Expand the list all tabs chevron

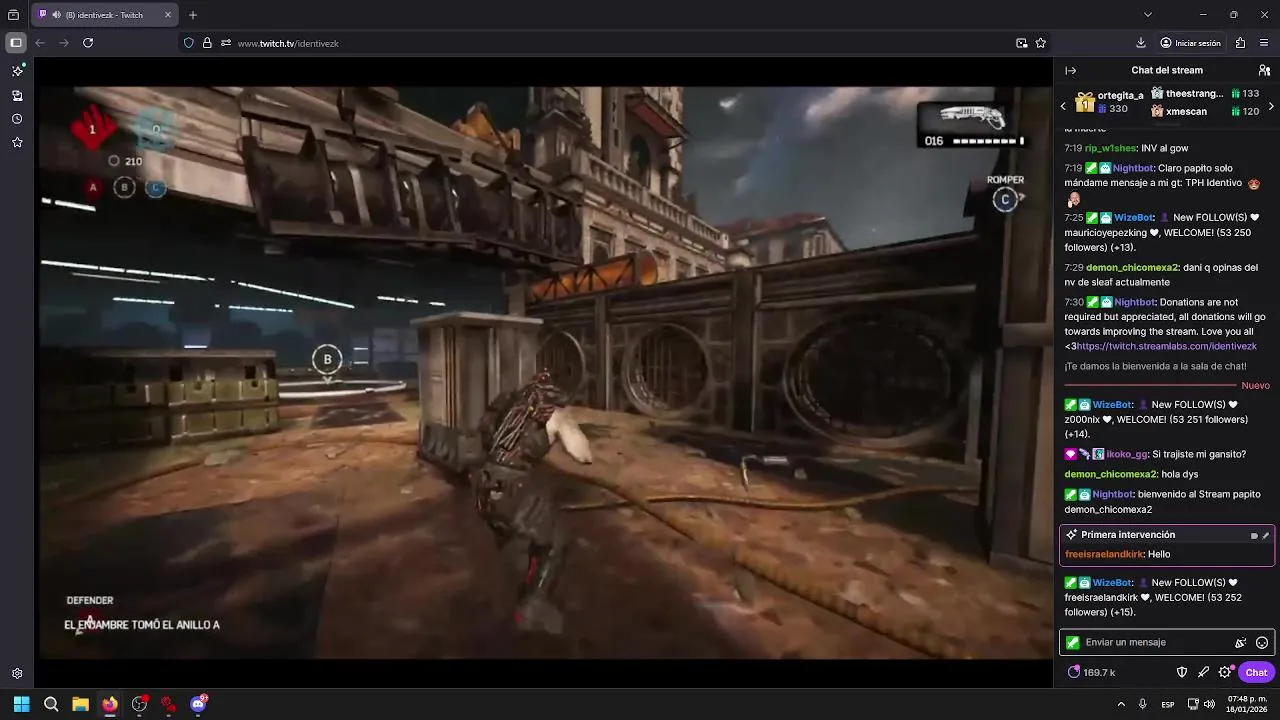pyautogui.click(x=1147, y=15)
